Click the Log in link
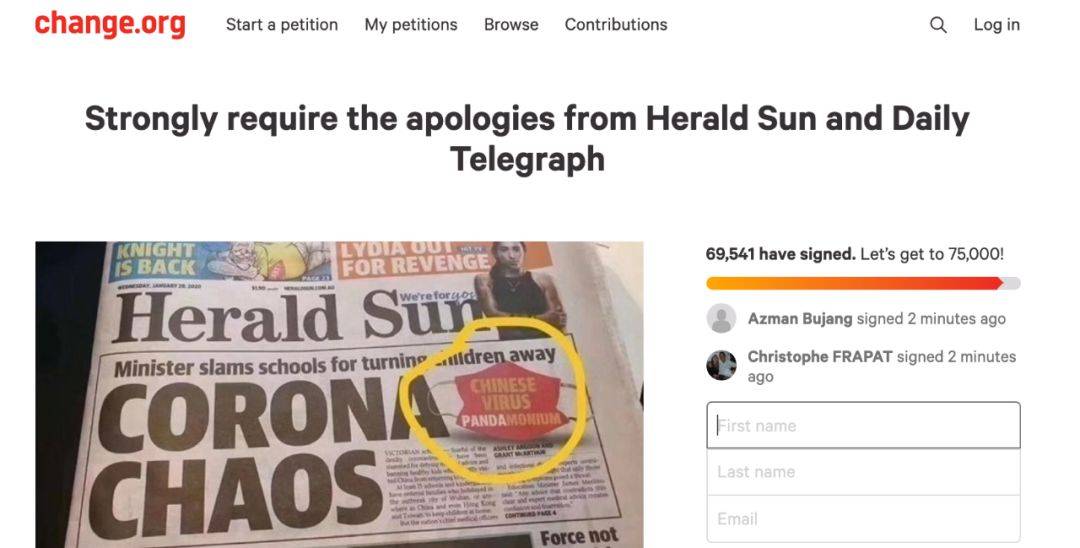The width and height of the screenshot is (1080, 548). click(x=997, y=25)
